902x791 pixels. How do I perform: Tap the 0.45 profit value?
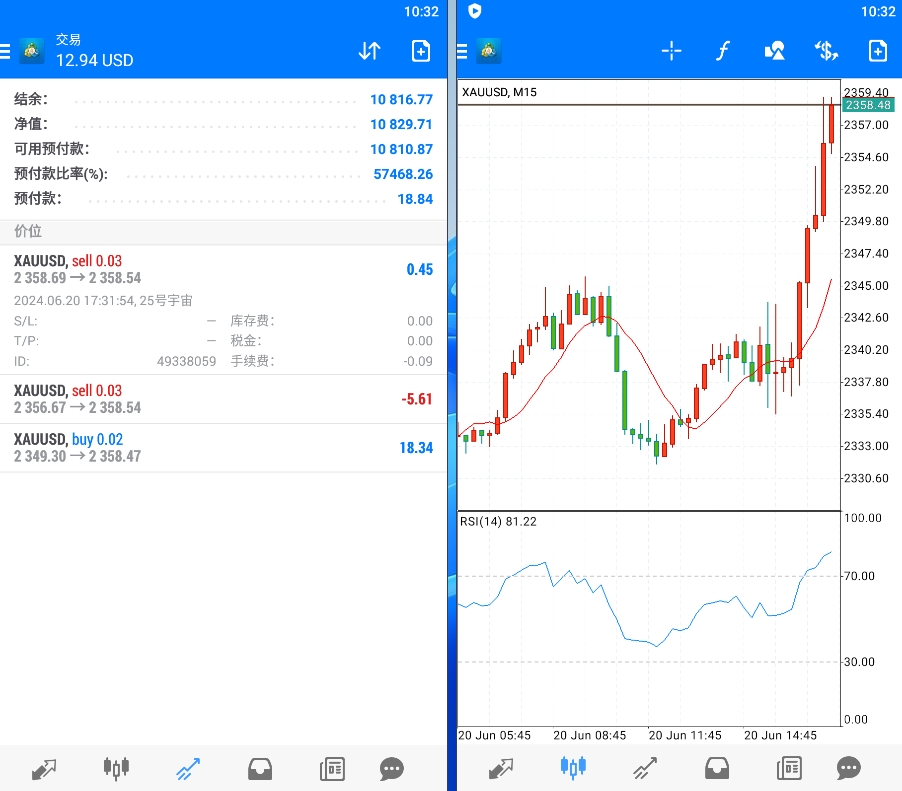(x=419, y=269)
